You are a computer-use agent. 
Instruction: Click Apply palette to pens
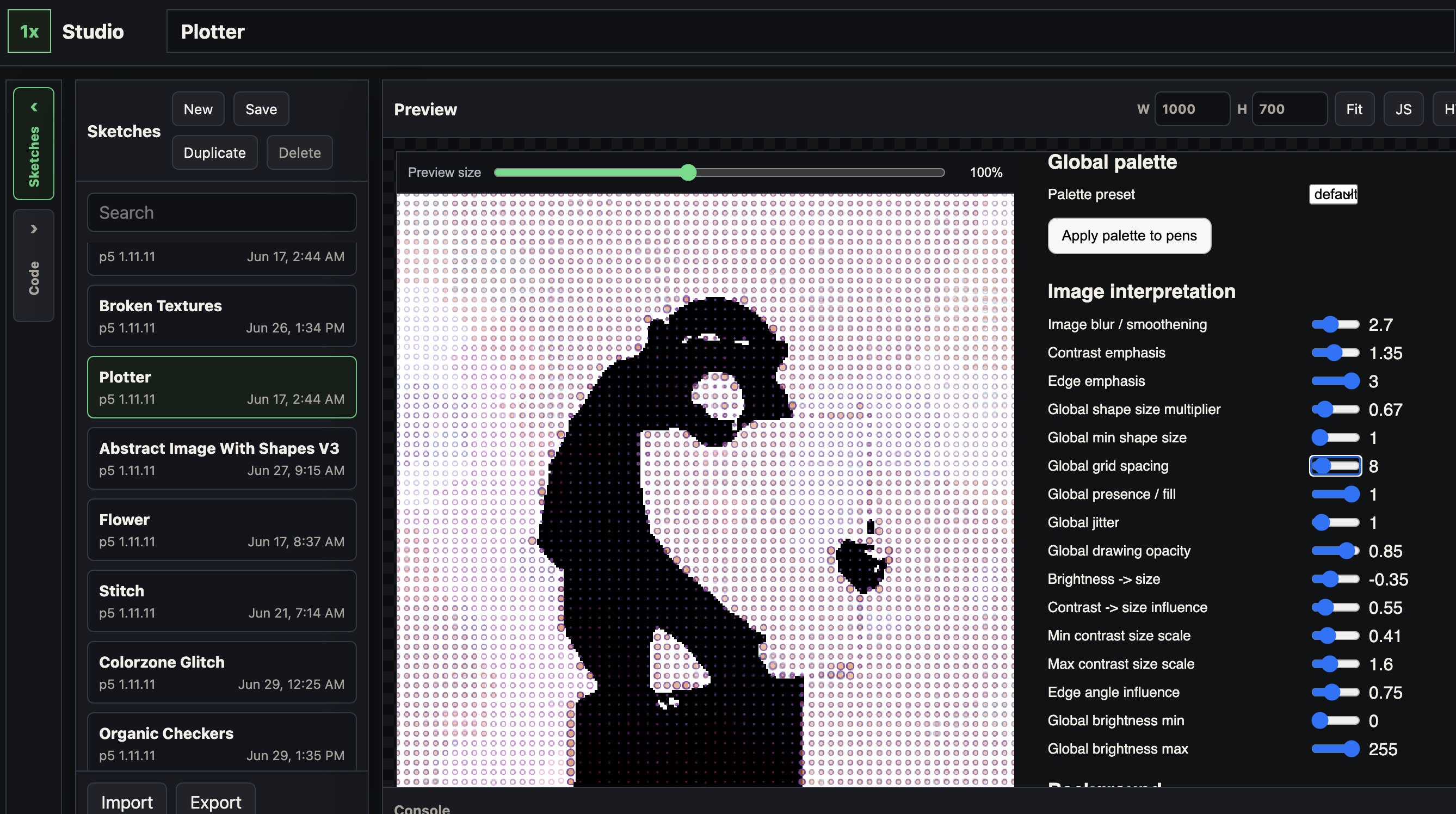1130,236
